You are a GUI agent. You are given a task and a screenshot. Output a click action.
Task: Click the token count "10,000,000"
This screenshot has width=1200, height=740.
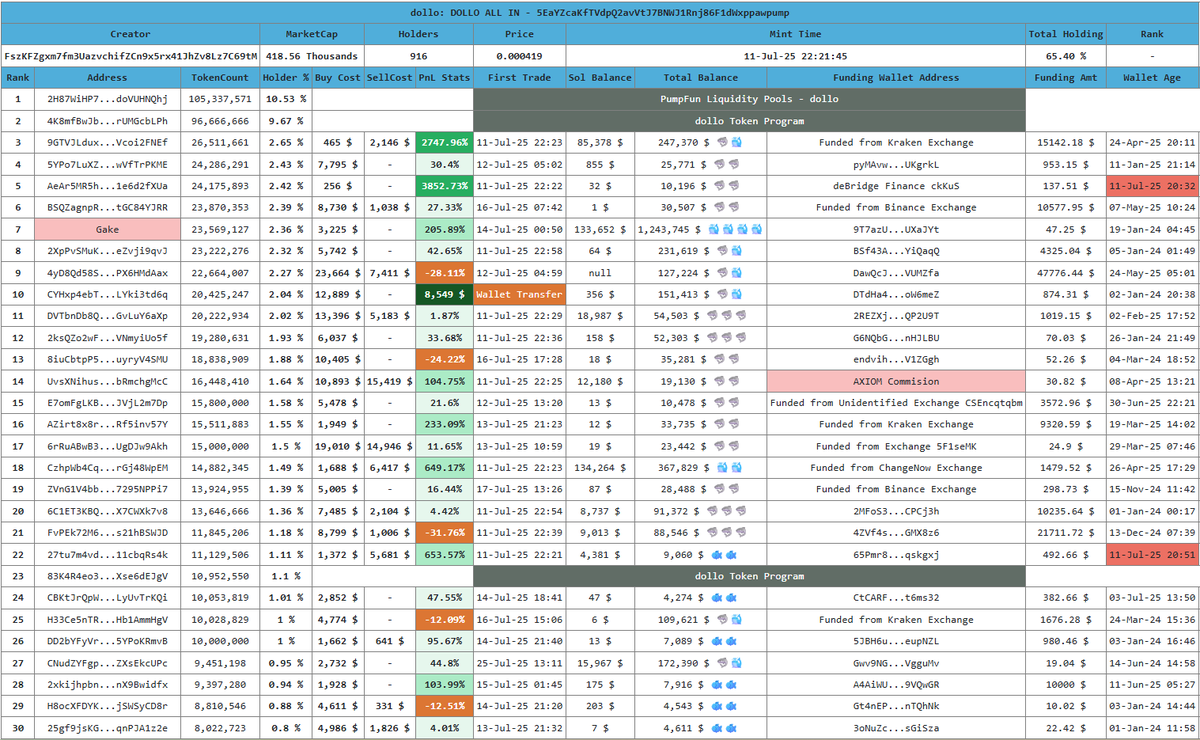point(220,641)
